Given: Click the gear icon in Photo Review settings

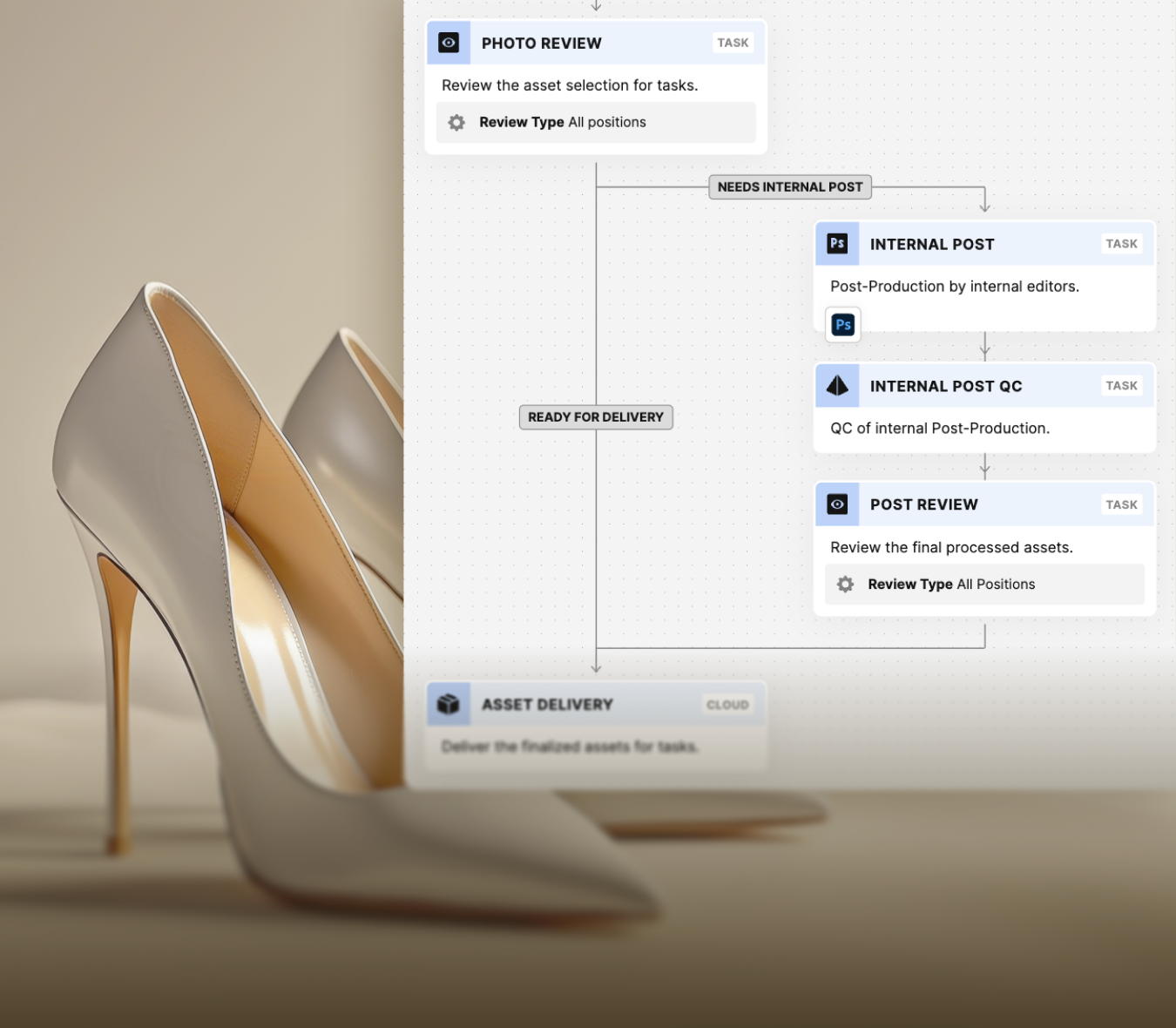Looking at the screenshot, I should (x=456, y=123).
